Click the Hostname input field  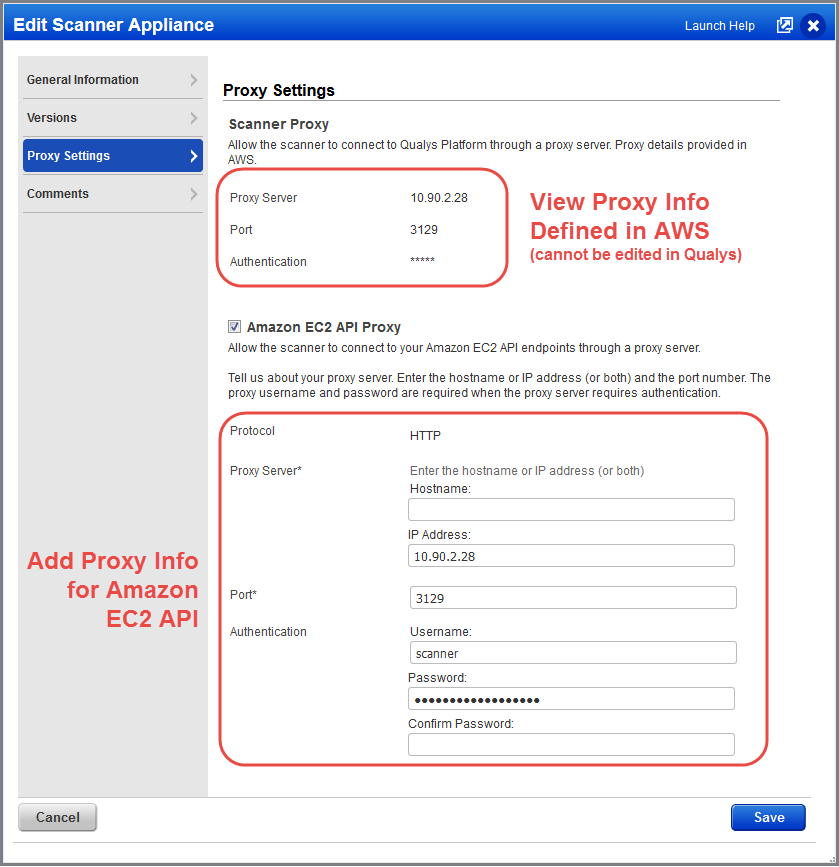pos(571,509)
